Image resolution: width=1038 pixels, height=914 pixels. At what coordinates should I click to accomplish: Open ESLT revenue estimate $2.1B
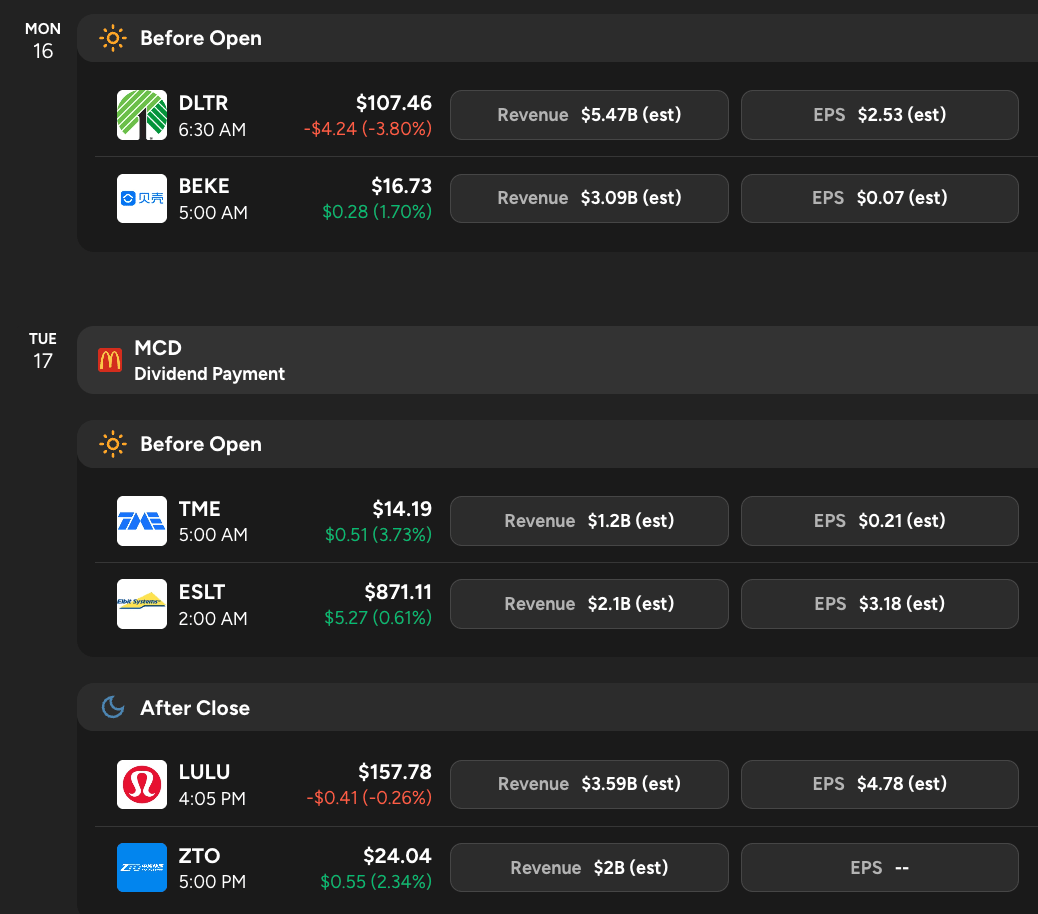point(589,604)
